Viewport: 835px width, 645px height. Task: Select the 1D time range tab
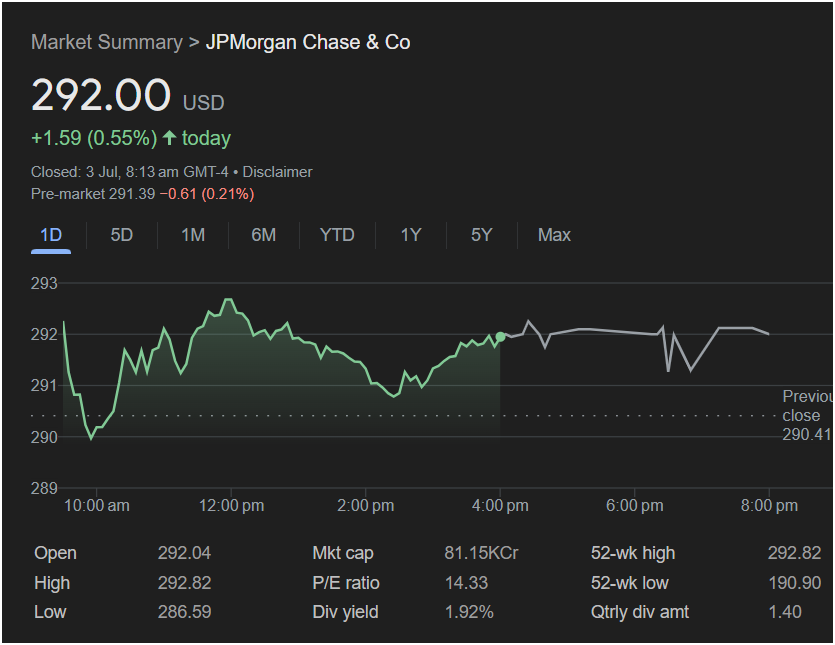coord(51,235)
